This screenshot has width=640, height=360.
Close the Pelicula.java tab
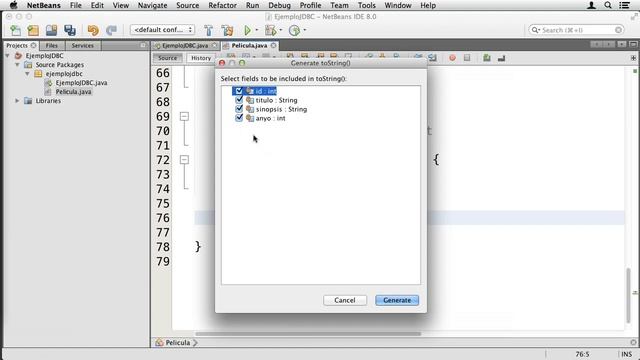273,45
